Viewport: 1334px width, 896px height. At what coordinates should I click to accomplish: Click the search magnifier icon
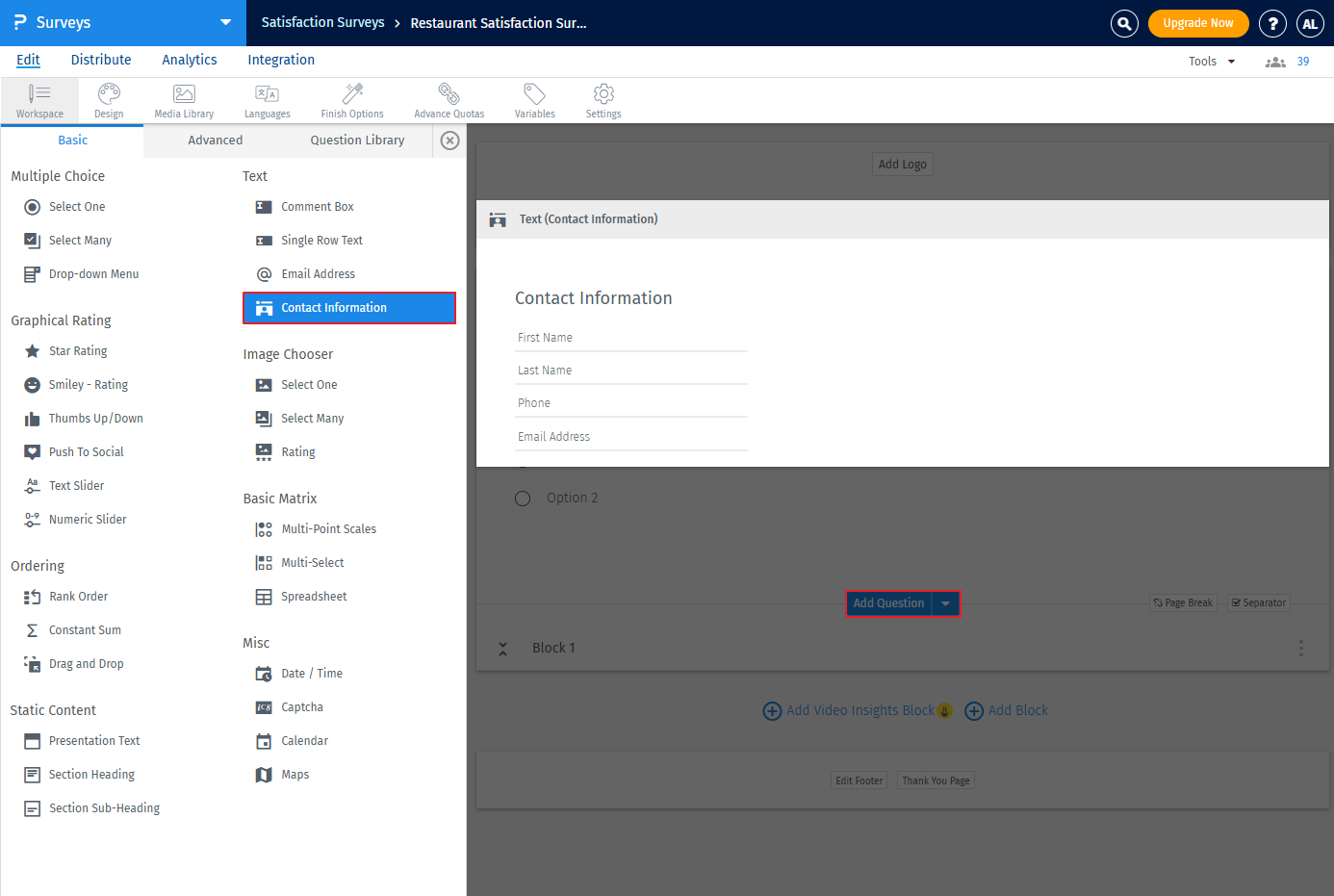coord(1123,23)
